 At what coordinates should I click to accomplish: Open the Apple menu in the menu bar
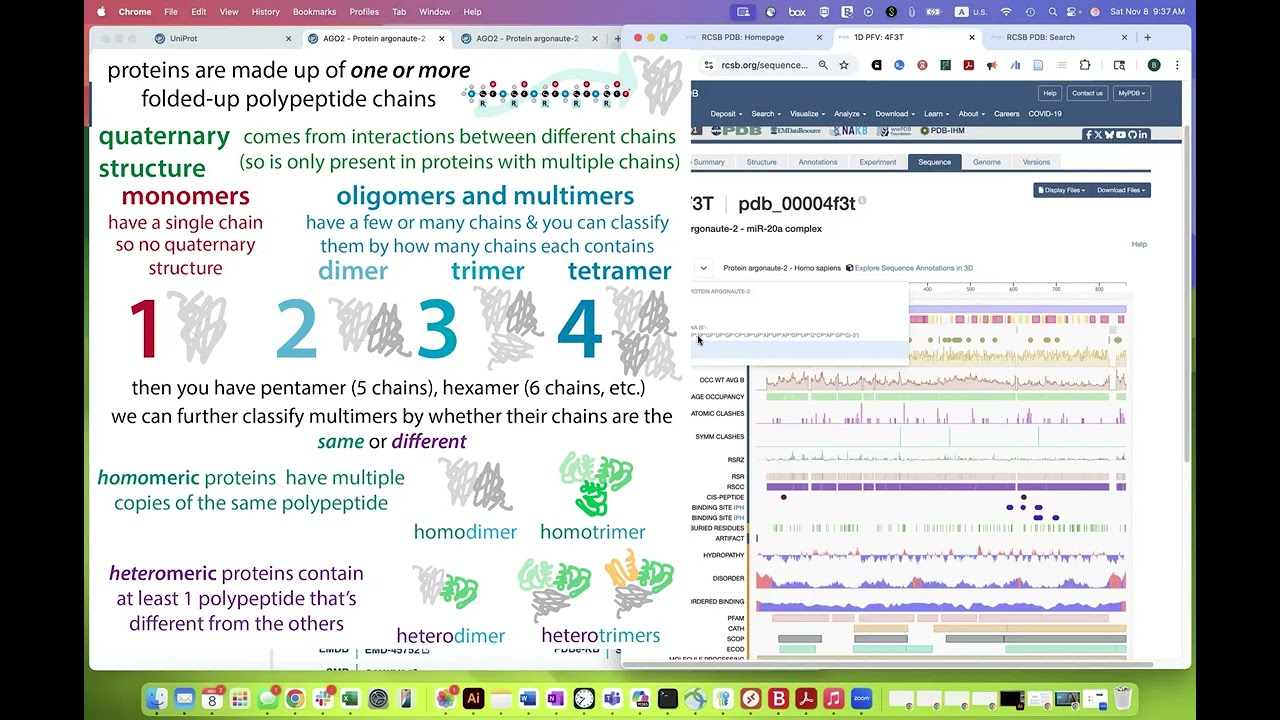click(x=101, y=12)
